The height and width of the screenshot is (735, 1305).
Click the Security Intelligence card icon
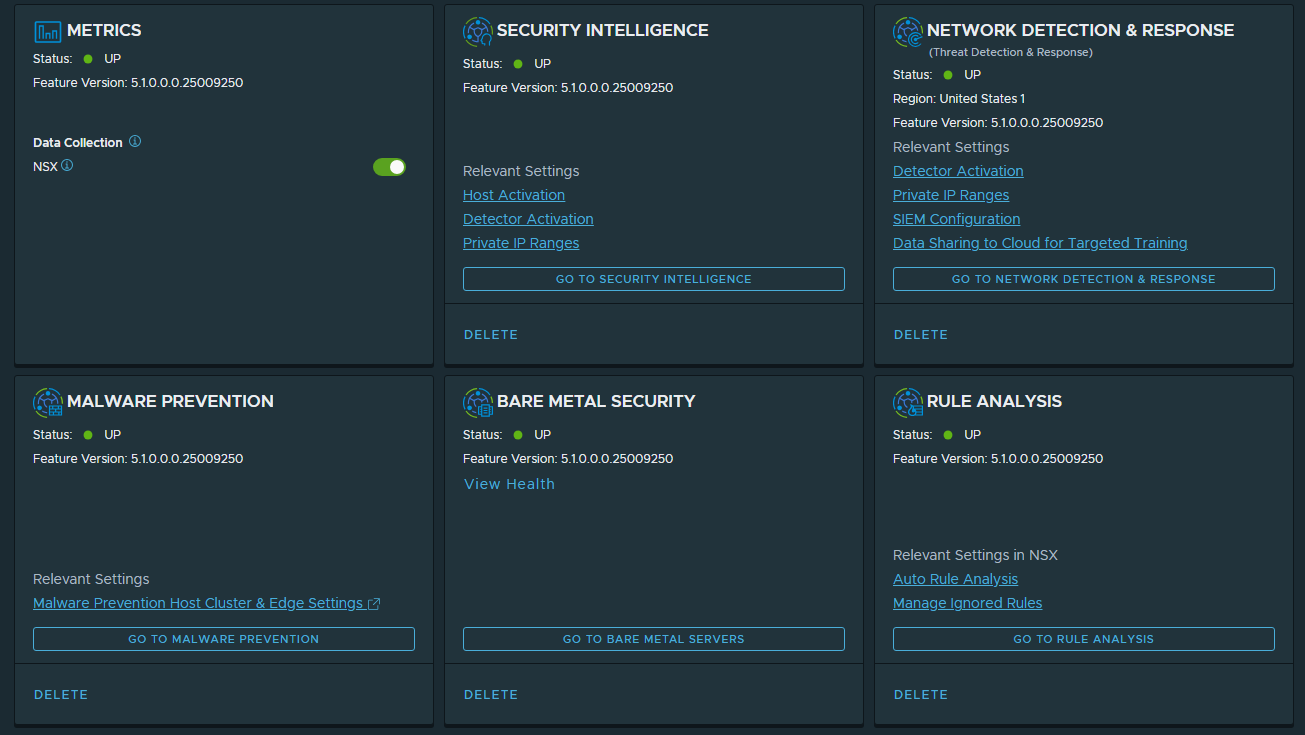click(x=478, y=31)
